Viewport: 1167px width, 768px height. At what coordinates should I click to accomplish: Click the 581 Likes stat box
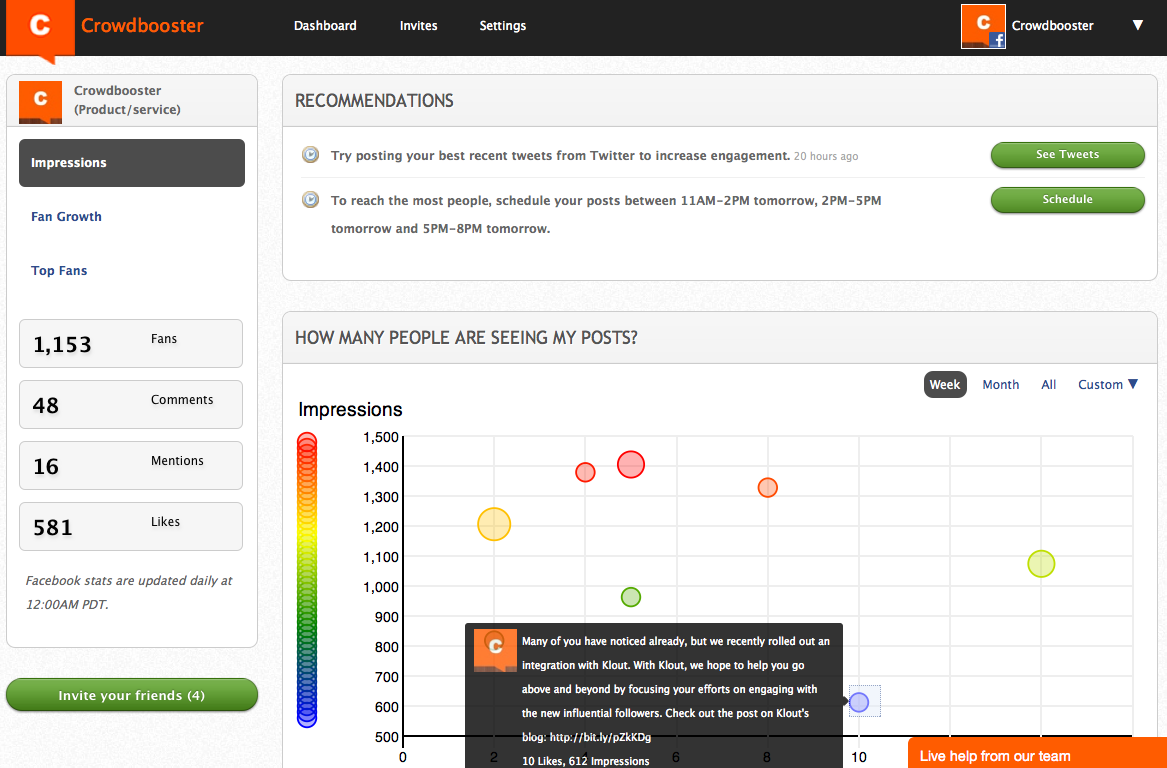point(131,526)
